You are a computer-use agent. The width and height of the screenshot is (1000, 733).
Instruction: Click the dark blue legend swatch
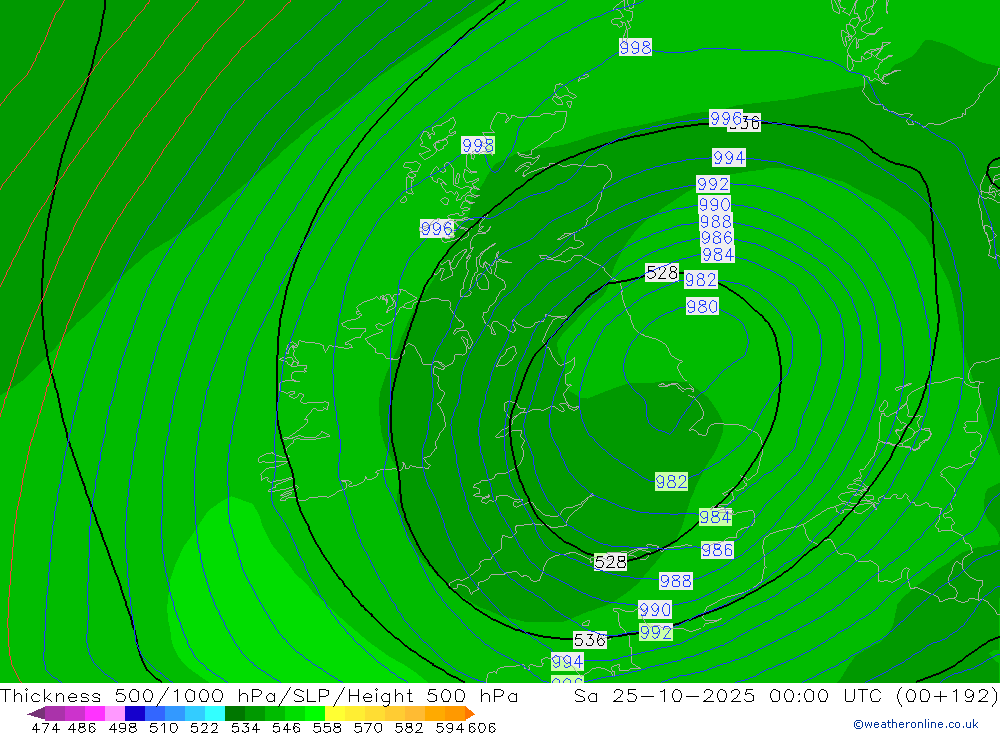click(135, 713)
